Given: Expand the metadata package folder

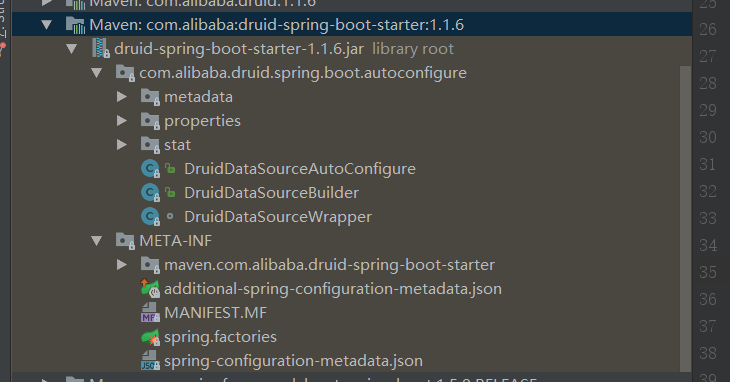Looking at the screenshot, I should pyautogui.click(x=122, y=97).
